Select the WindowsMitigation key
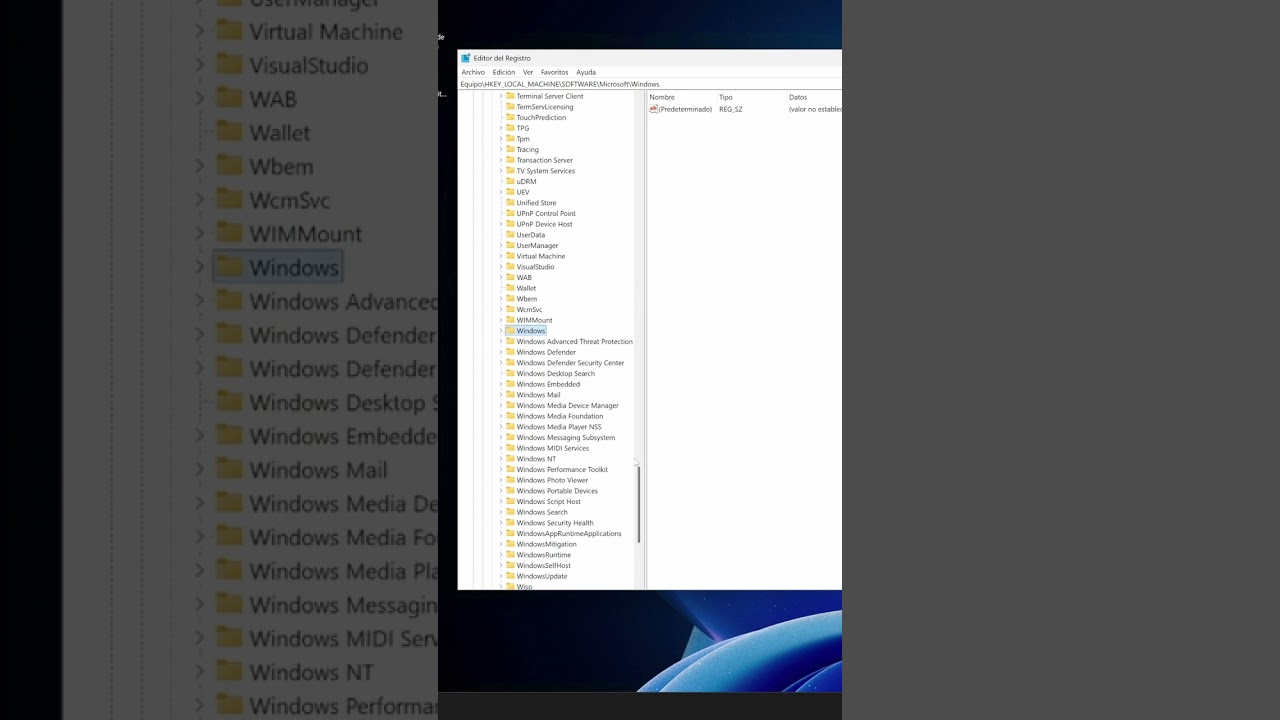The width and height of the screenshot is (1280, 720). pyautogui.click(x=546, y=544)
